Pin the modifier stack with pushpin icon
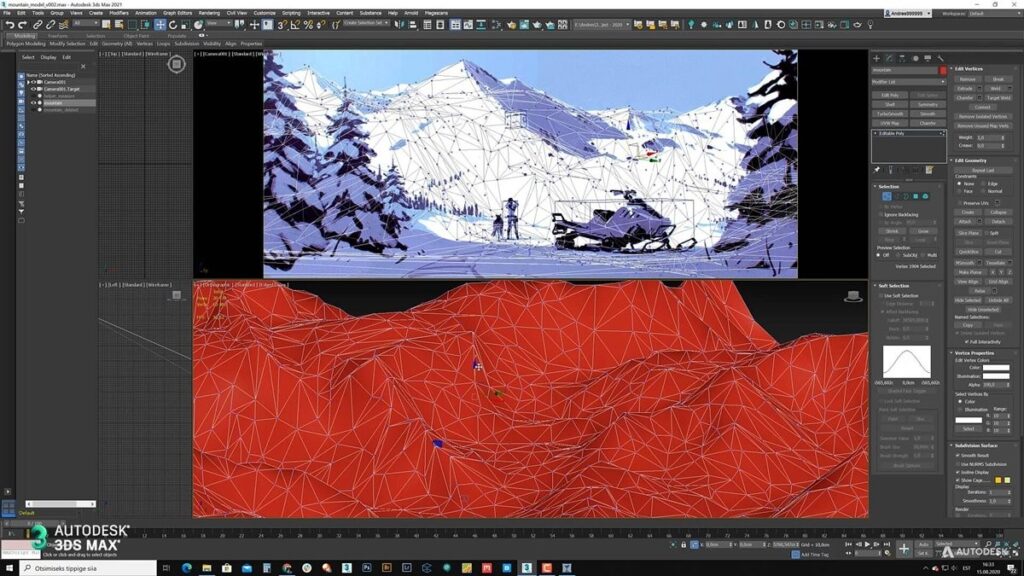Image resolution: width=1024 pixels, height=576 pixels. pyautogui.click(x=876, y=170)
